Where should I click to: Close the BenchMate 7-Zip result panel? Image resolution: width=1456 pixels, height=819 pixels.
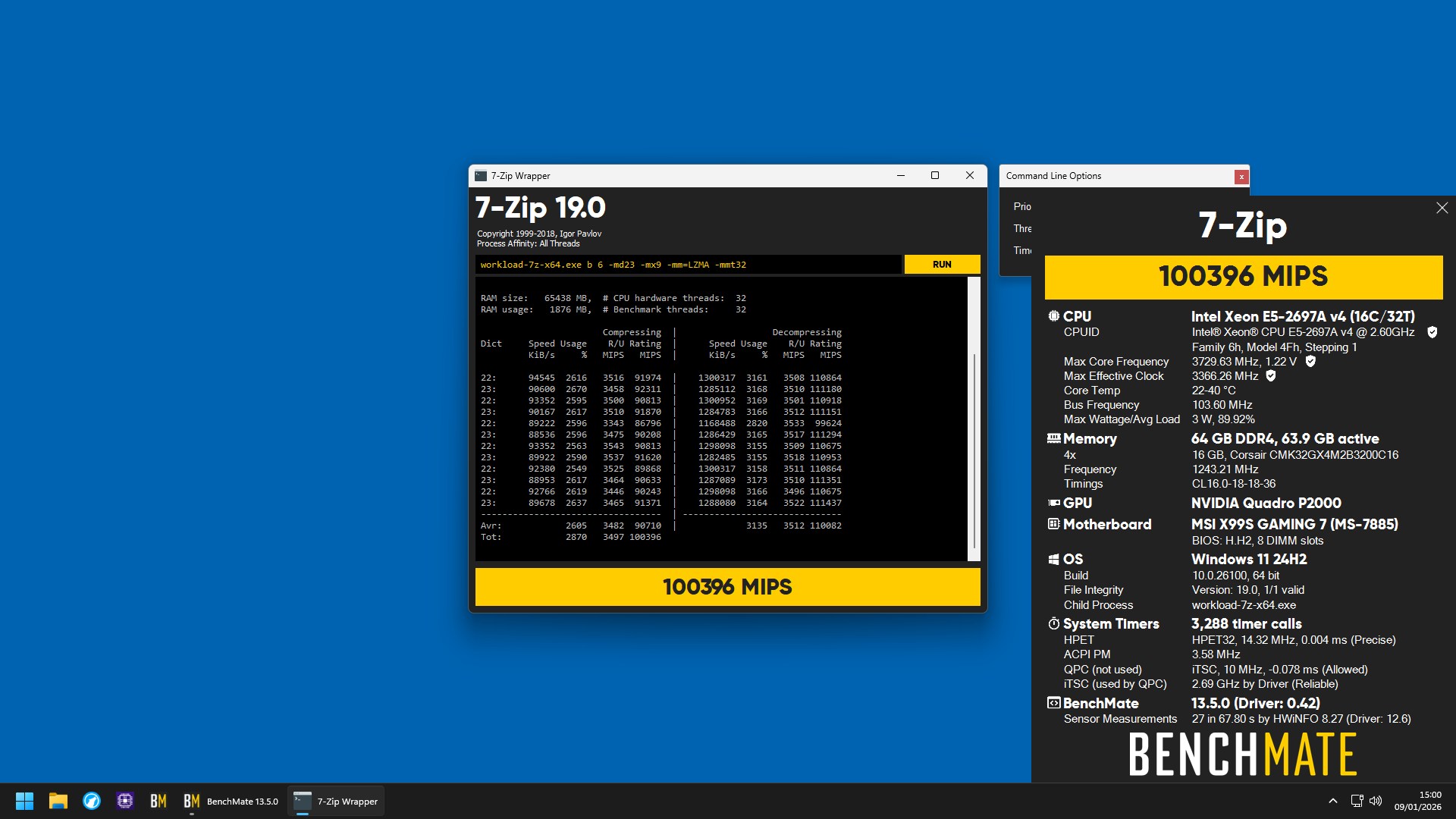[x=1442, y=208]
